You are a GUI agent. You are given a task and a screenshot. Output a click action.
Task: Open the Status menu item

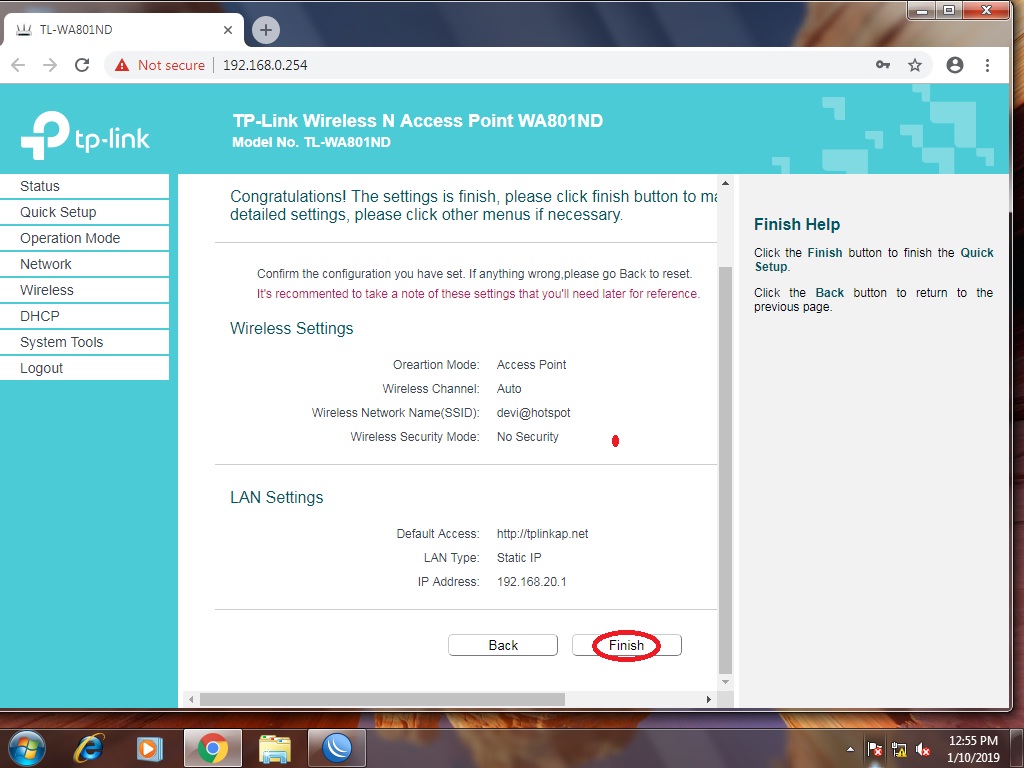click(84, 186)
